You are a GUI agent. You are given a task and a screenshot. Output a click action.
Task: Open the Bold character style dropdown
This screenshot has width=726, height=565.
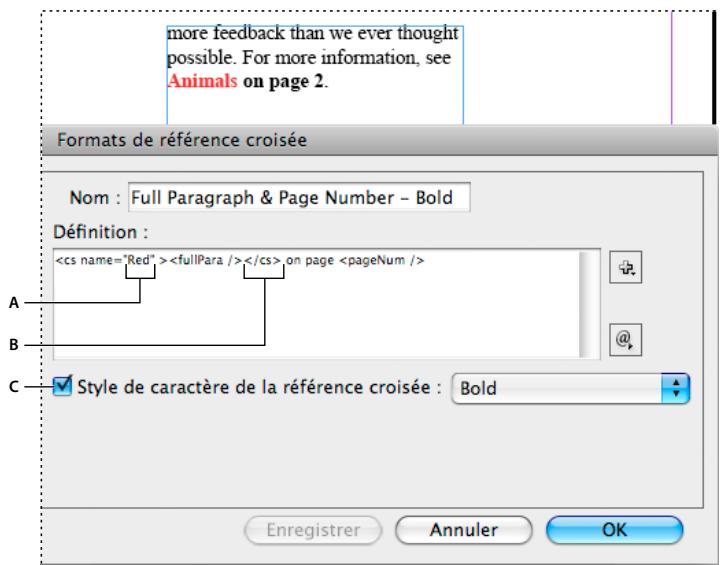(570, 388)
